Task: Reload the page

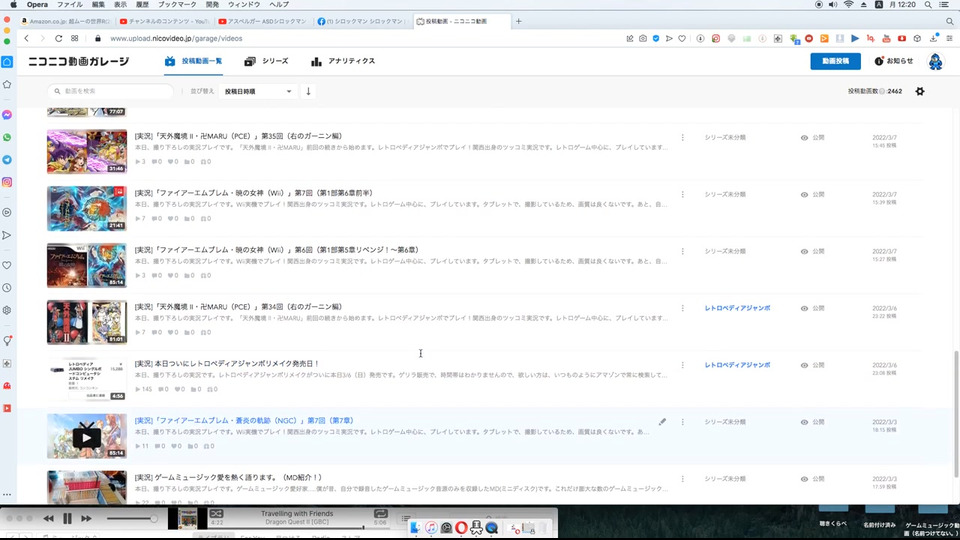Action: pyautogui.click(x=58, y=38)
